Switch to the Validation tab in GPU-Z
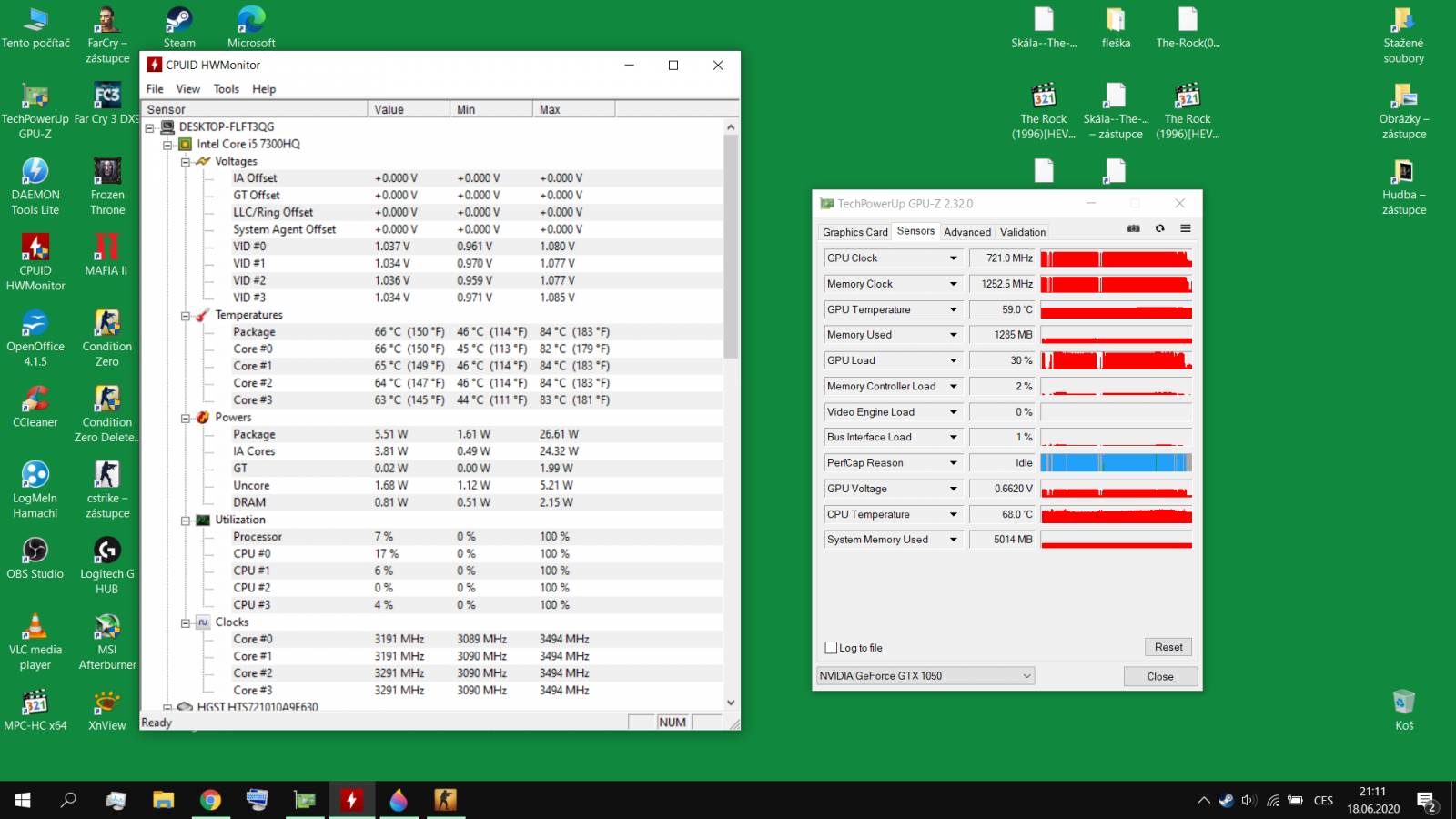This screenshot has height=819, width=1456. (1023, 232)
